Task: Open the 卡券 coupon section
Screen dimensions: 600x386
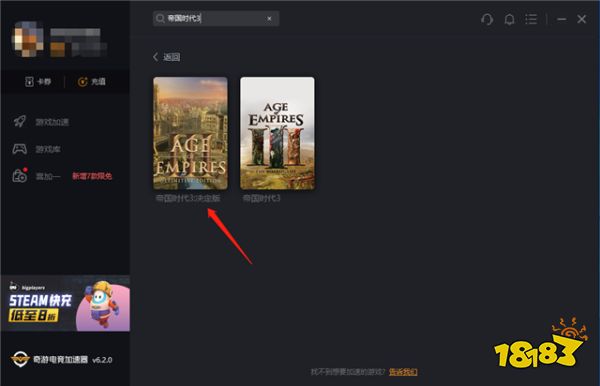Action: click(38, 81)
